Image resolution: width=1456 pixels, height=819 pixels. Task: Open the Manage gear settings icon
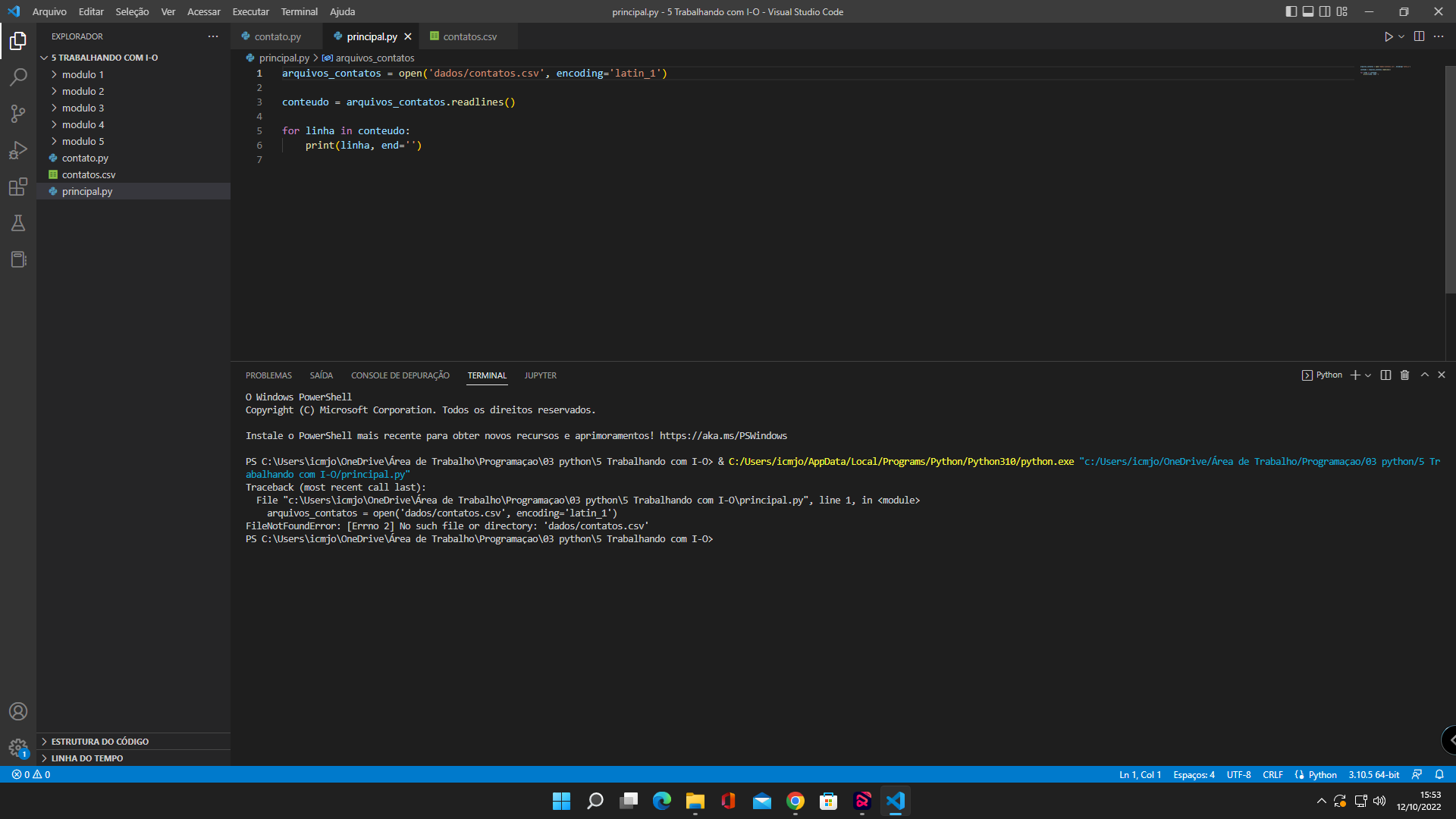coord(18,748)
